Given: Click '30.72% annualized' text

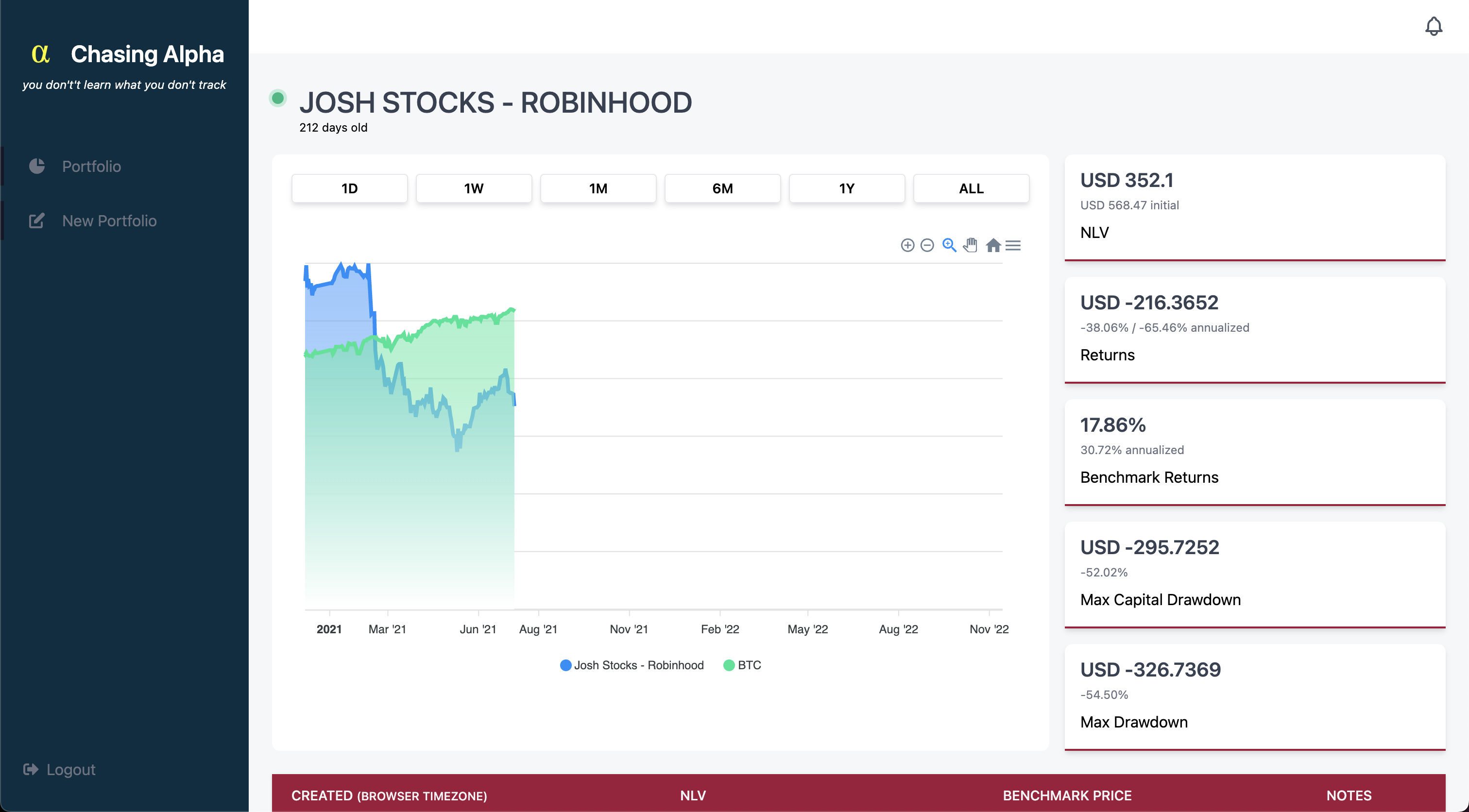Looking at the screenshot, I should [1132, 450].
